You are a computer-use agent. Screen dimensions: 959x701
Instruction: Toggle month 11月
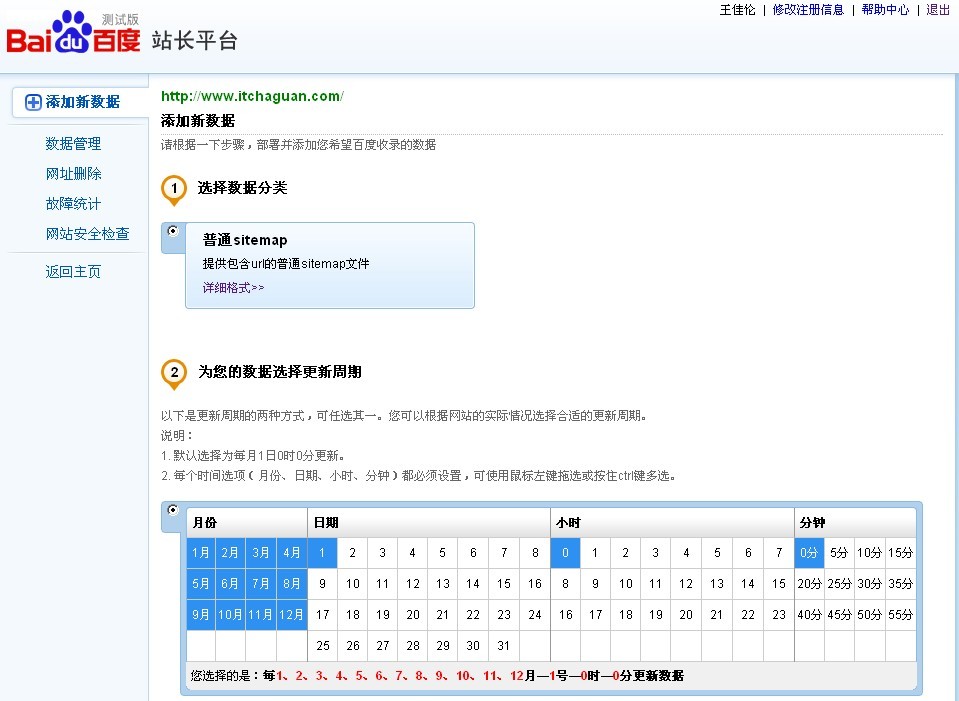coord(261,615)
